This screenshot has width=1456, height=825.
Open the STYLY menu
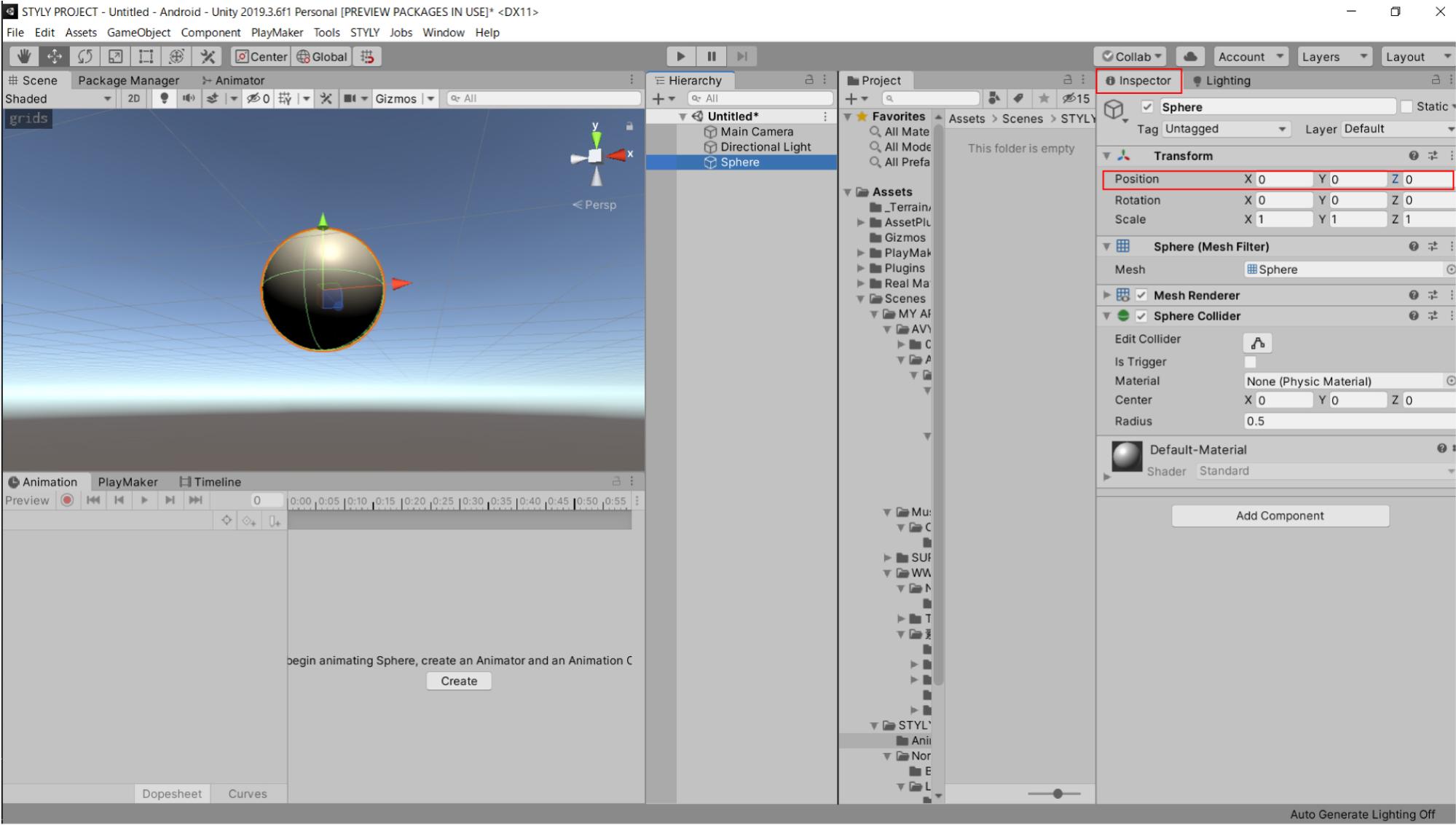365,32
